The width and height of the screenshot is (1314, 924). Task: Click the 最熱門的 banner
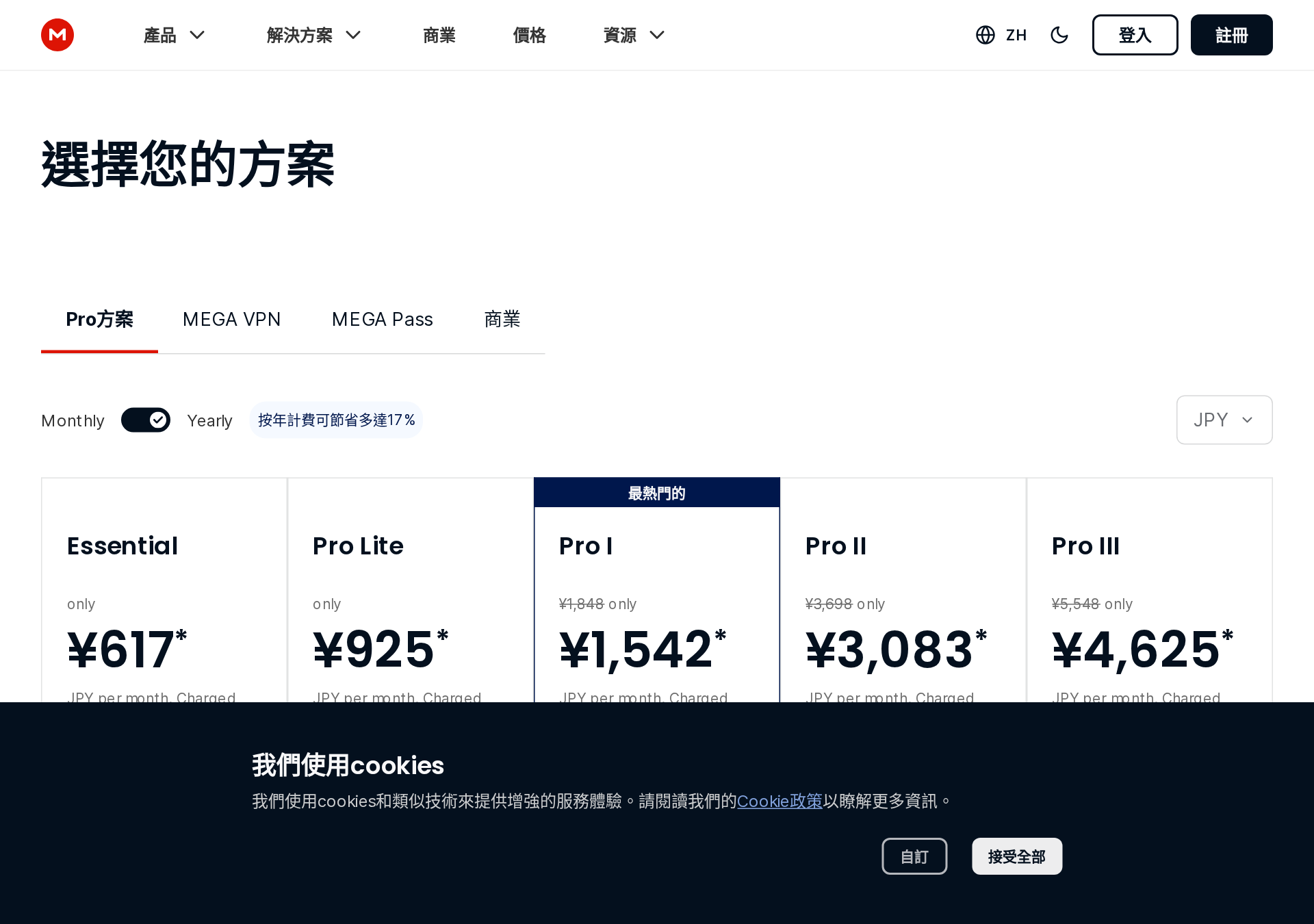coord(657,493)
